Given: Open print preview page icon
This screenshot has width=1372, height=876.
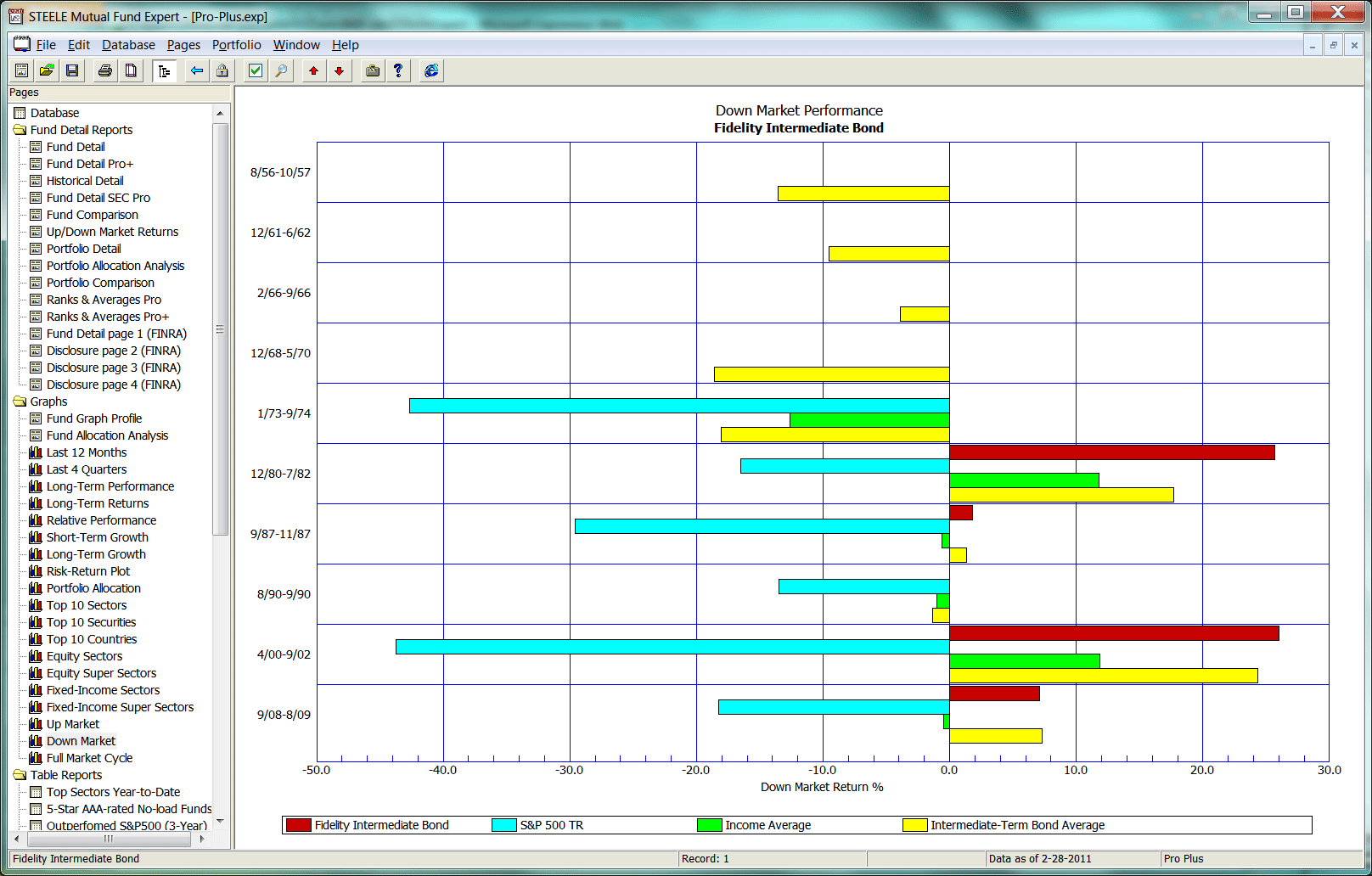Looking at the screenshot, I should coord(131,70).
